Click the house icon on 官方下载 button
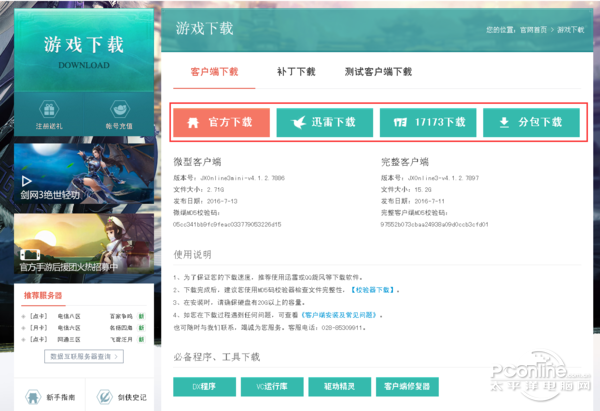This screenshot has width=600, height=411. click(x=194, y=122)
